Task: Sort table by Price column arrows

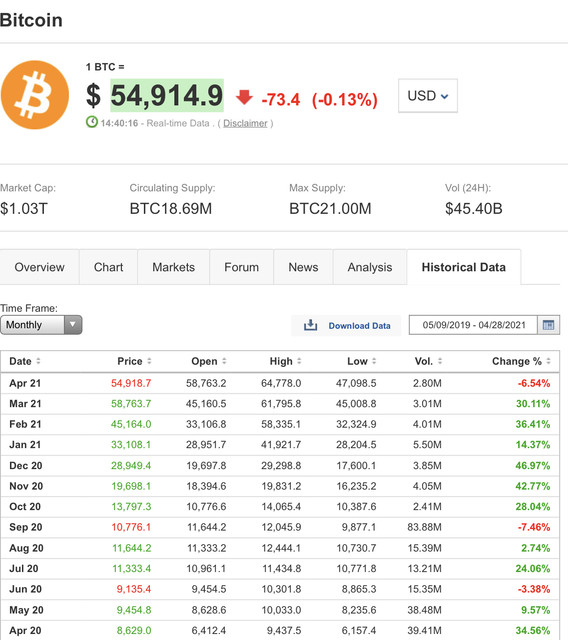Action: [x=149, y=361]
